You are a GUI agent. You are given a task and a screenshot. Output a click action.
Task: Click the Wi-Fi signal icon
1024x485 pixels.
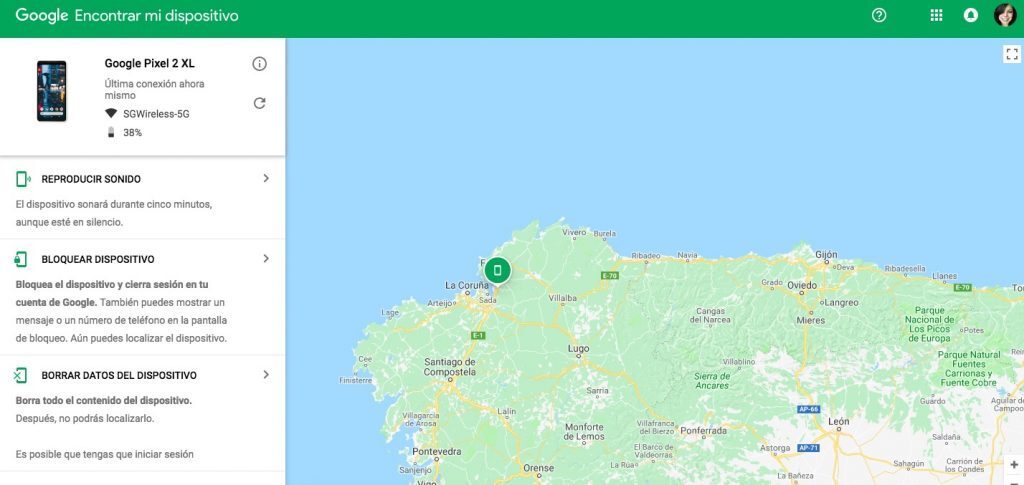(111, 114)
